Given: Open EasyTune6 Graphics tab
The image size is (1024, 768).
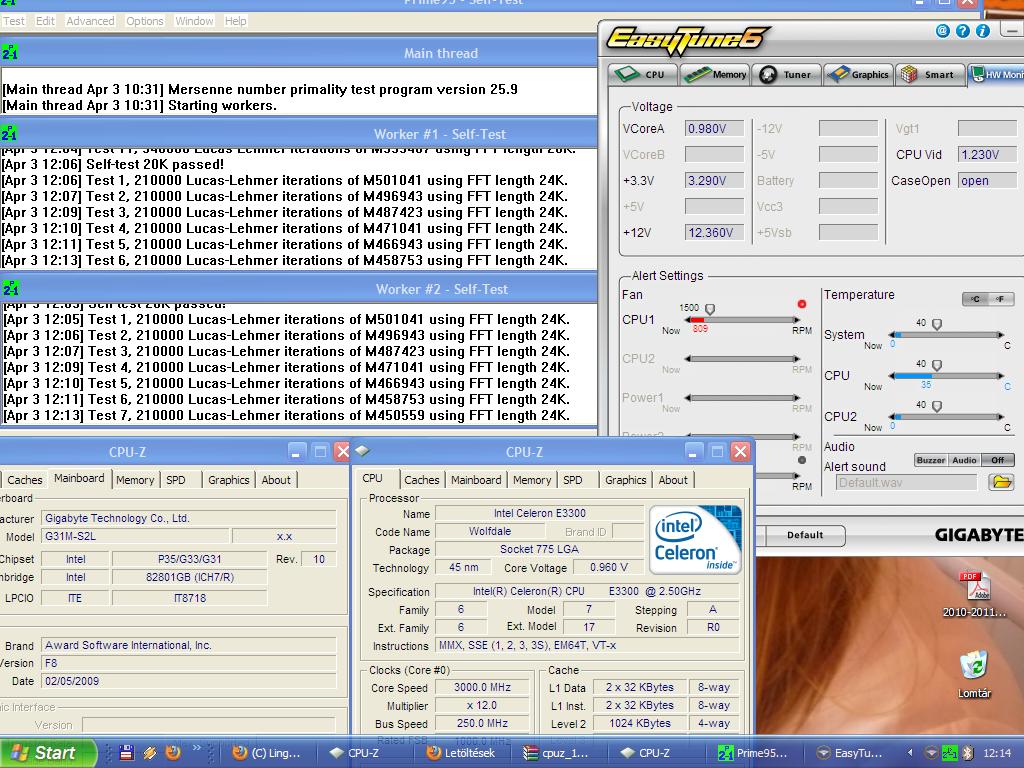Looking at the screenshot, I should 858,74.
